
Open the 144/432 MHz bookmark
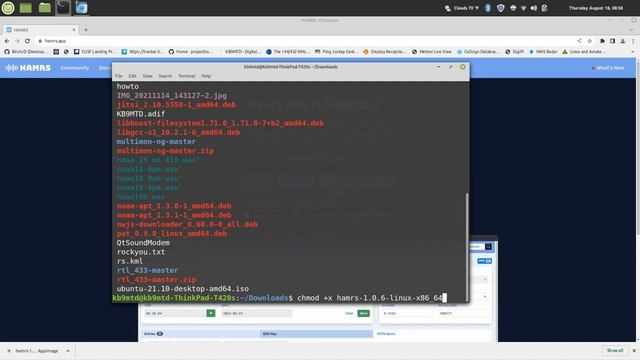(288, 52)
